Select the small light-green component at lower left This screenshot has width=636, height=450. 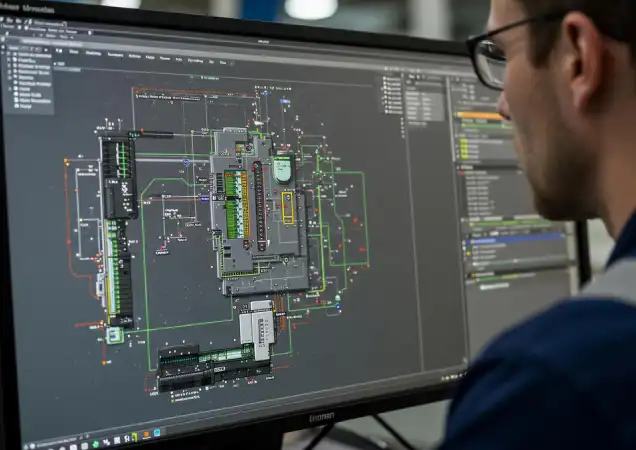pyautogui.click(x=115, y=336)
